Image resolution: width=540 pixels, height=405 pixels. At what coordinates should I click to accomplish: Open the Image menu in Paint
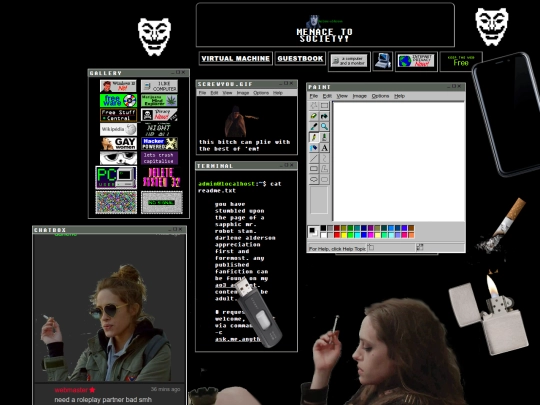(360, 96)
